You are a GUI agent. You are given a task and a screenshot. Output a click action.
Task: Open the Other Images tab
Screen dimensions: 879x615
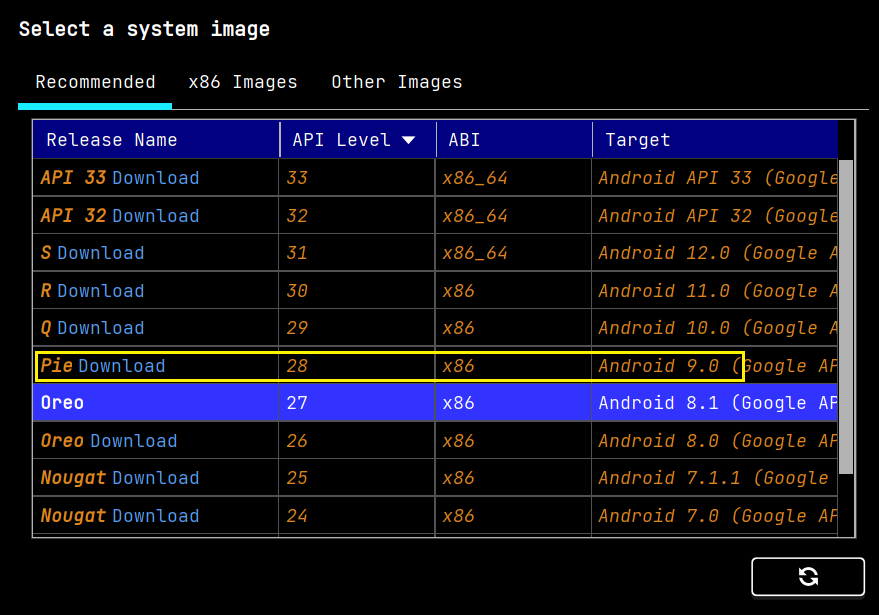click(x=397, y=82)
